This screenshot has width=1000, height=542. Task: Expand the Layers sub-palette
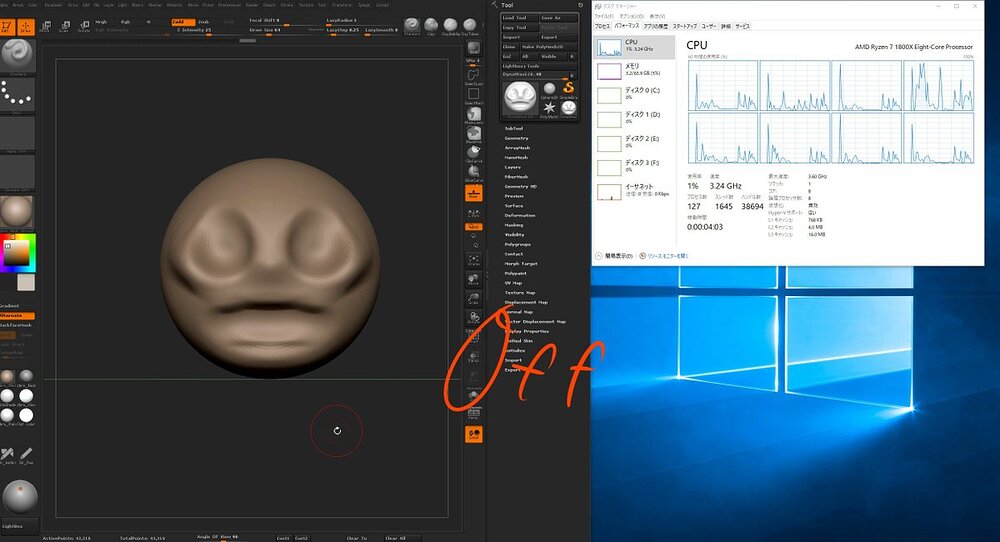[x=513, y=167]
